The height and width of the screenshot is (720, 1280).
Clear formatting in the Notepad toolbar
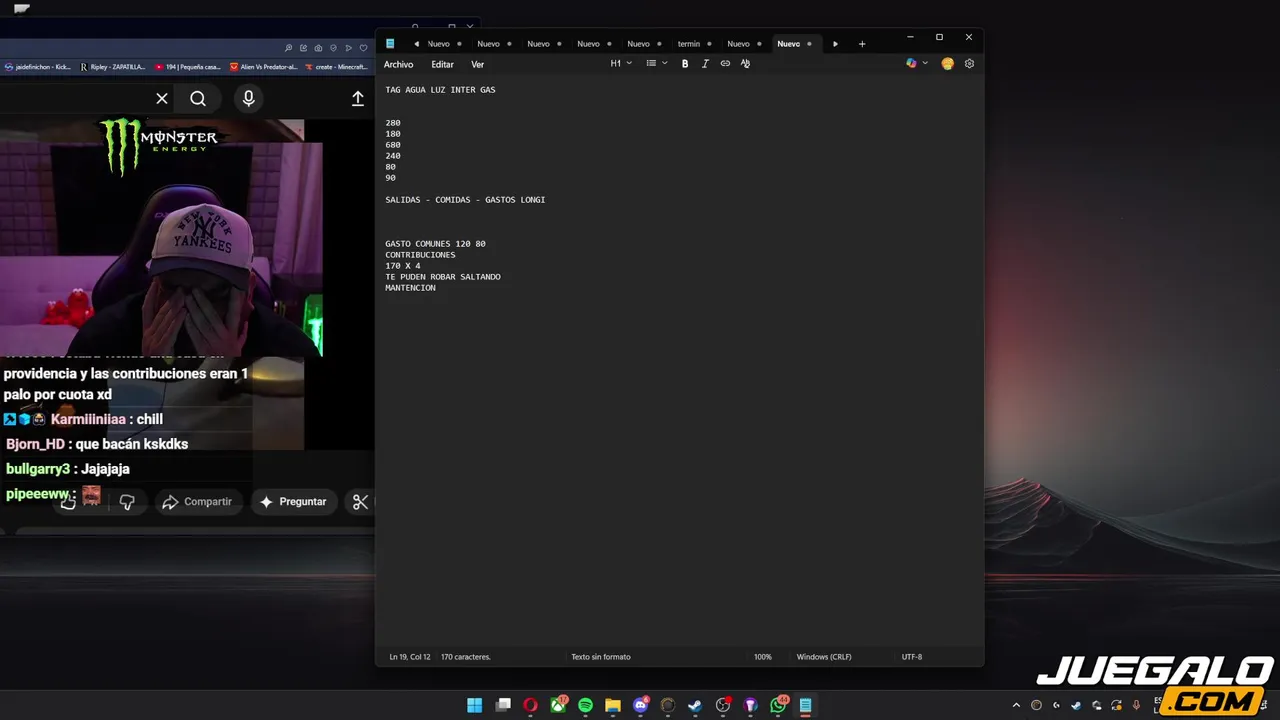(x=745, y=64)
